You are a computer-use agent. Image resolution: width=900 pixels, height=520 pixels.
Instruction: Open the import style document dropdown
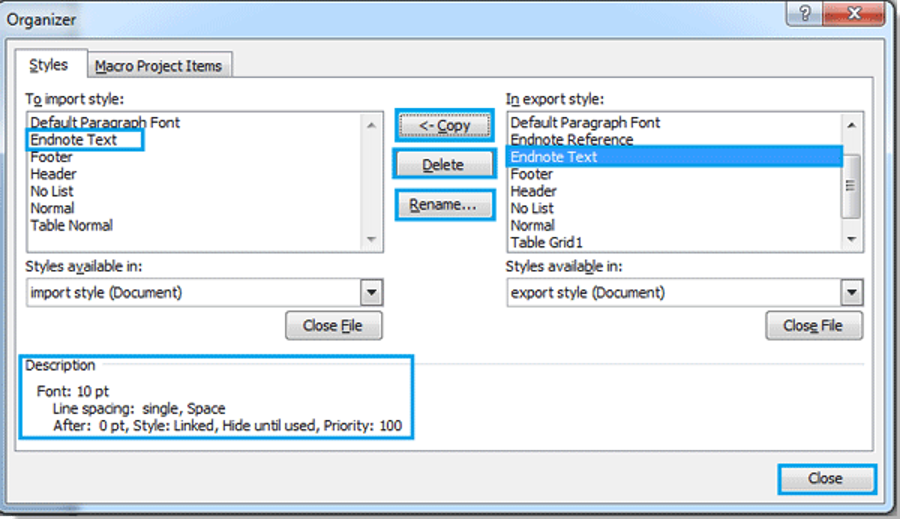click(371, 293)
